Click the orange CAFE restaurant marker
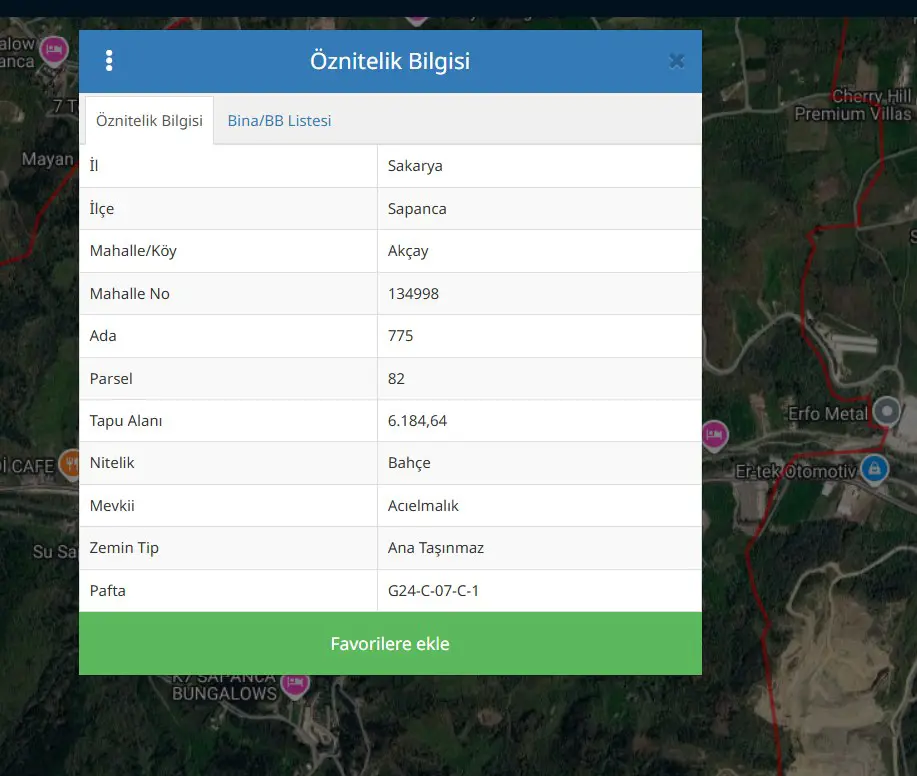This screenshot has height=776, width=917. point(71,464)
